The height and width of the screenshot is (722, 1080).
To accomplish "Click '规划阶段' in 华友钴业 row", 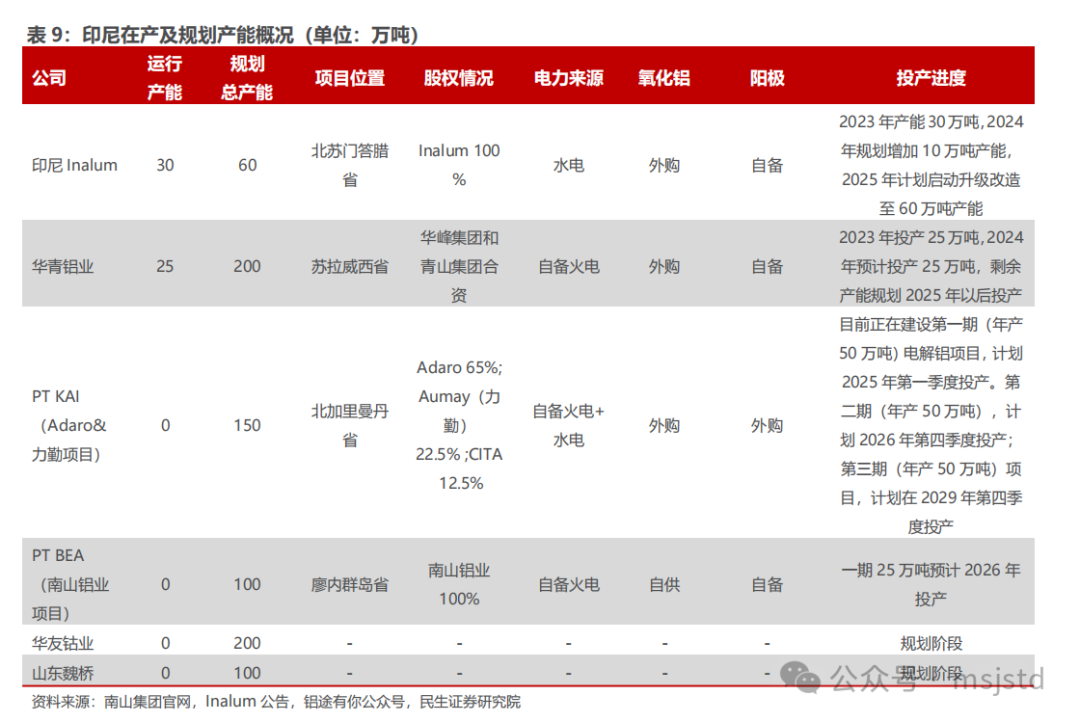I will tap(931, 643).
